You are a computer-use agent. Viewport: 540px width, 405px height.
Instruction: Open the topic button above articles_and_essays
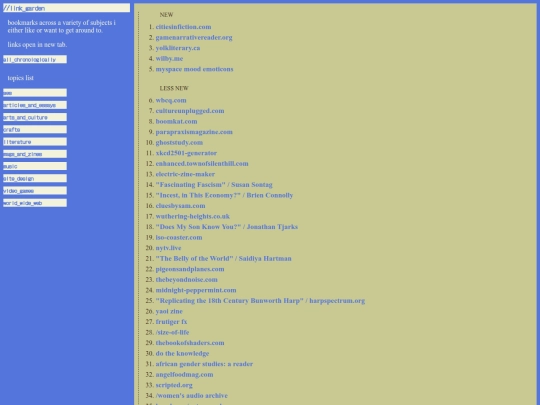35,93
